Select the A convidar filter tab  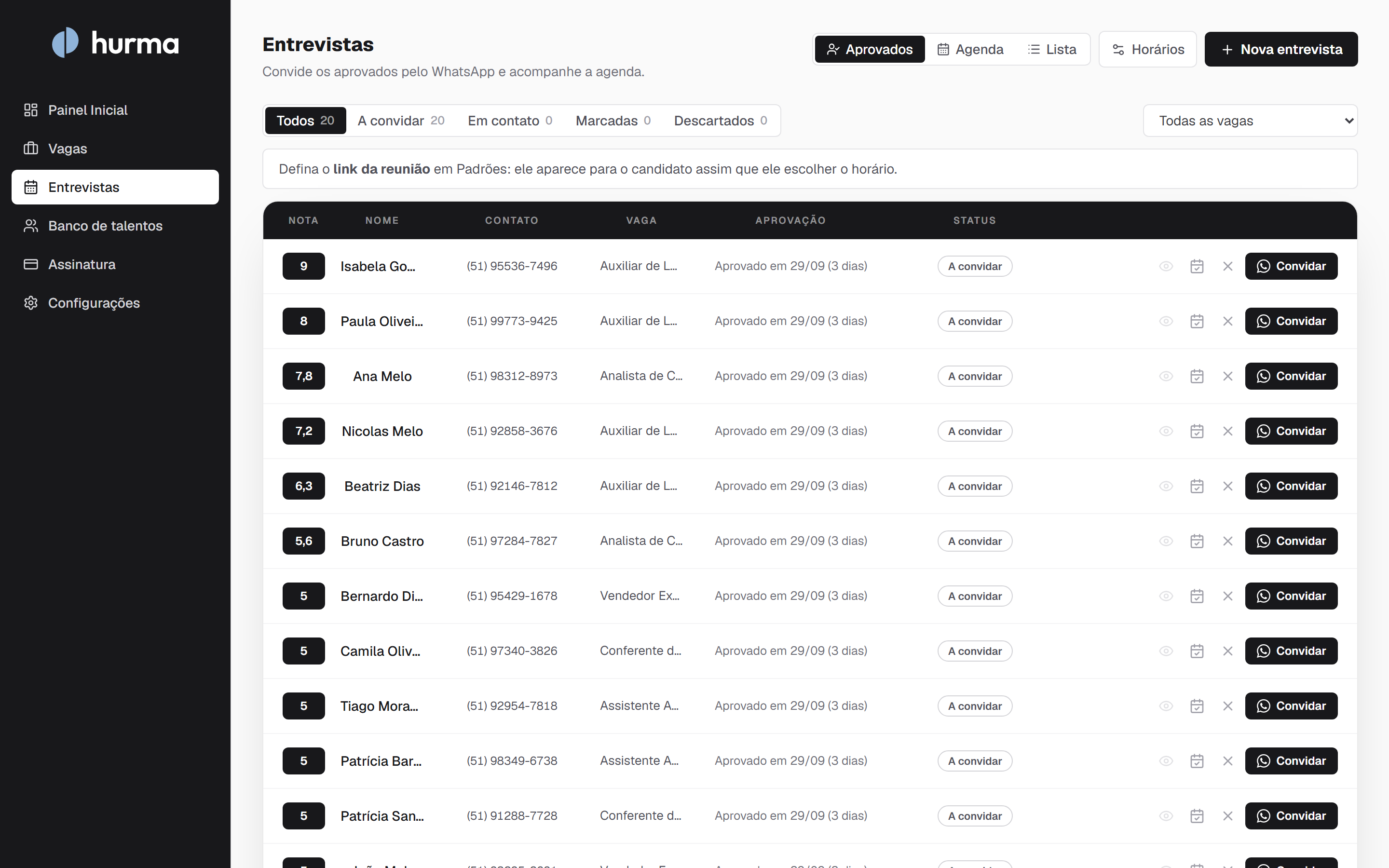tap(401, 121)
